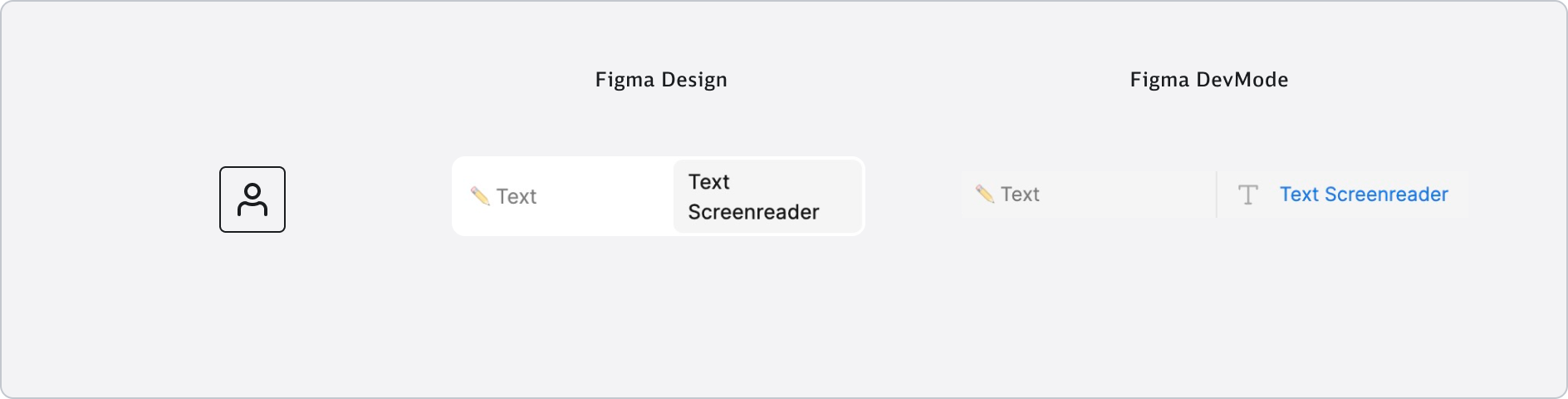Click the pencil icon in Figma Design row

click(480, 195)
